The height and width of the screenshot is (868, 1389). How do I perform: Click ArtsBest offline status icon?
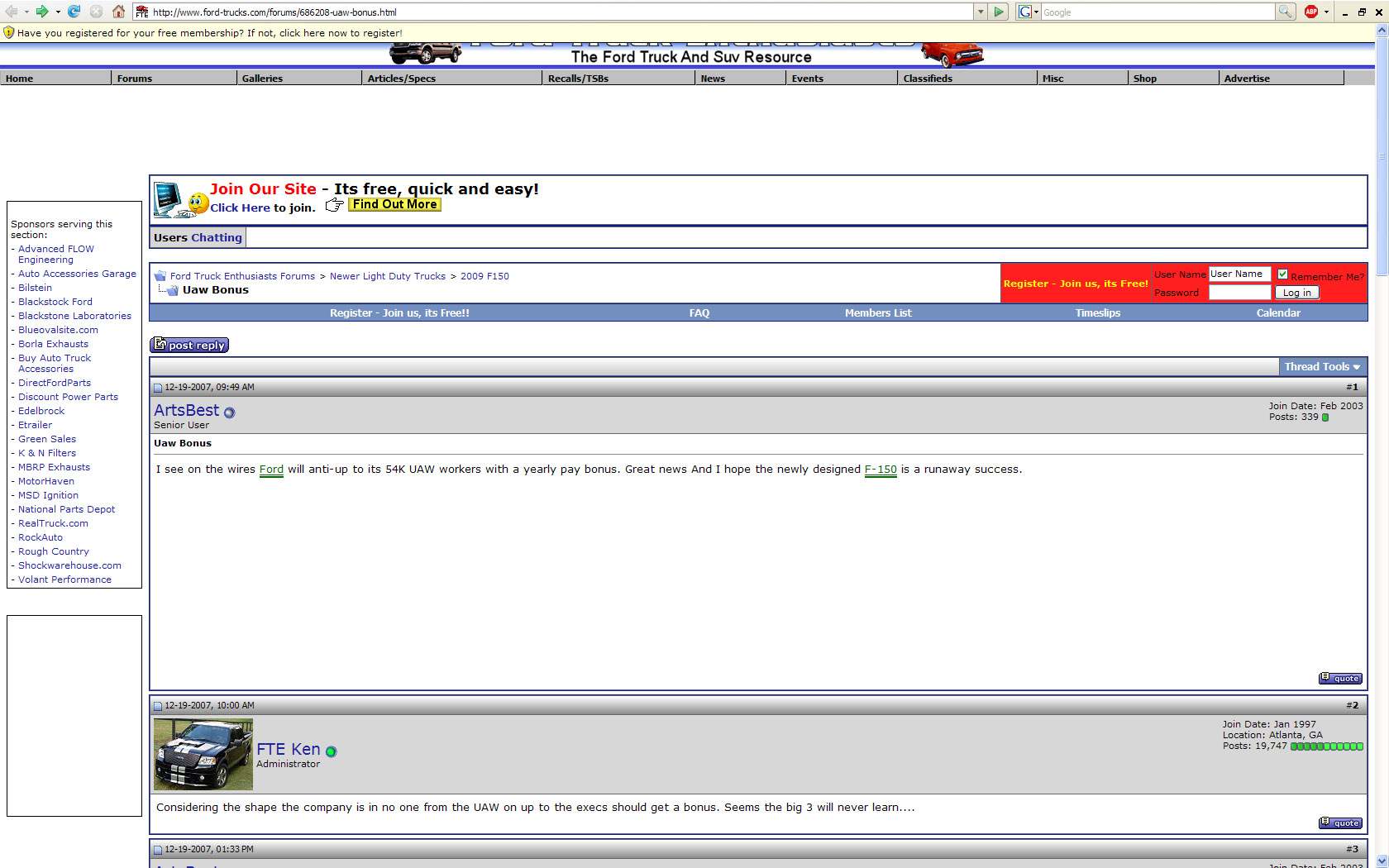[229, 413]
